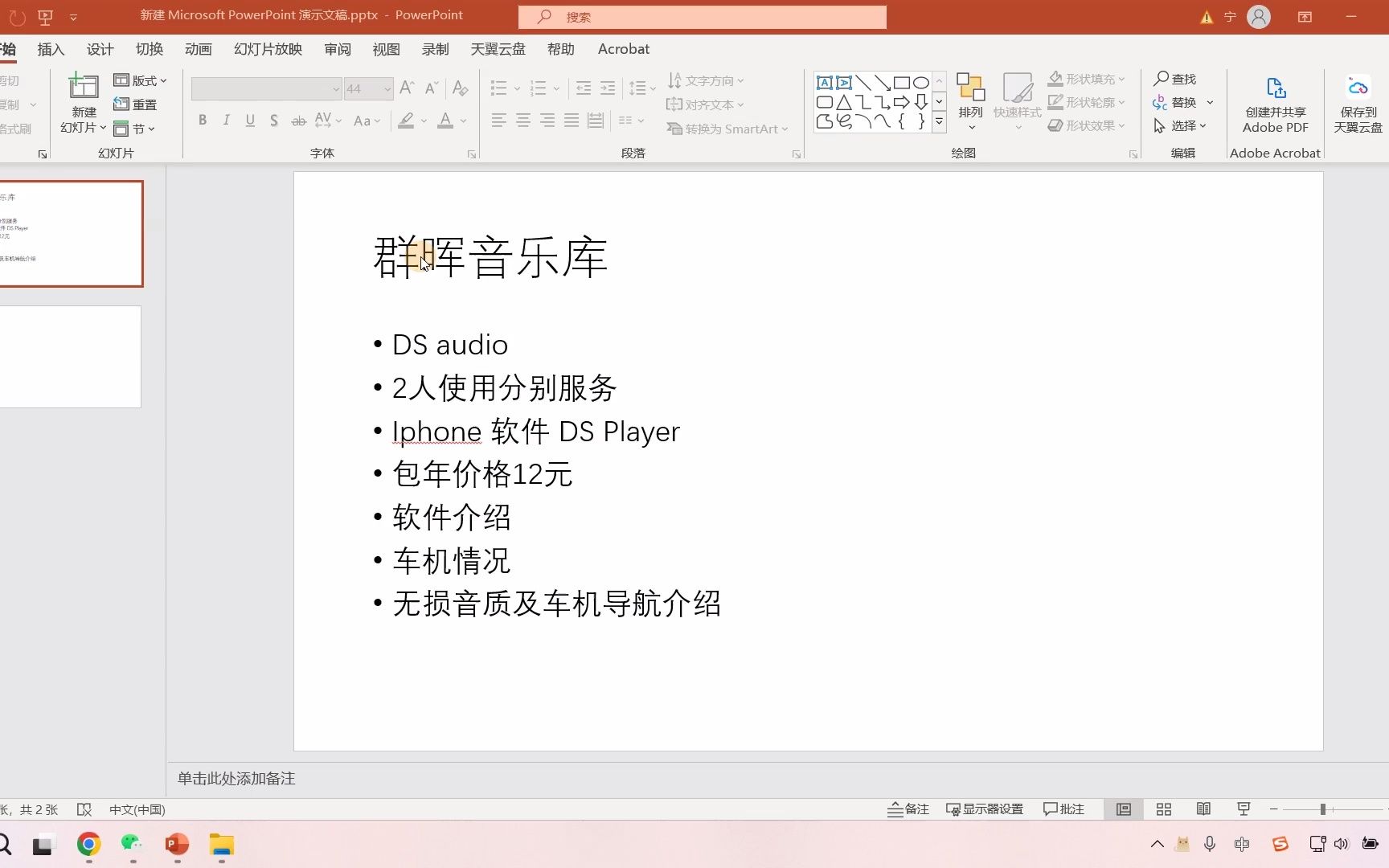Open Shape Outline options
Screen dimensions: 1389x868
(x=1086, y=102)
